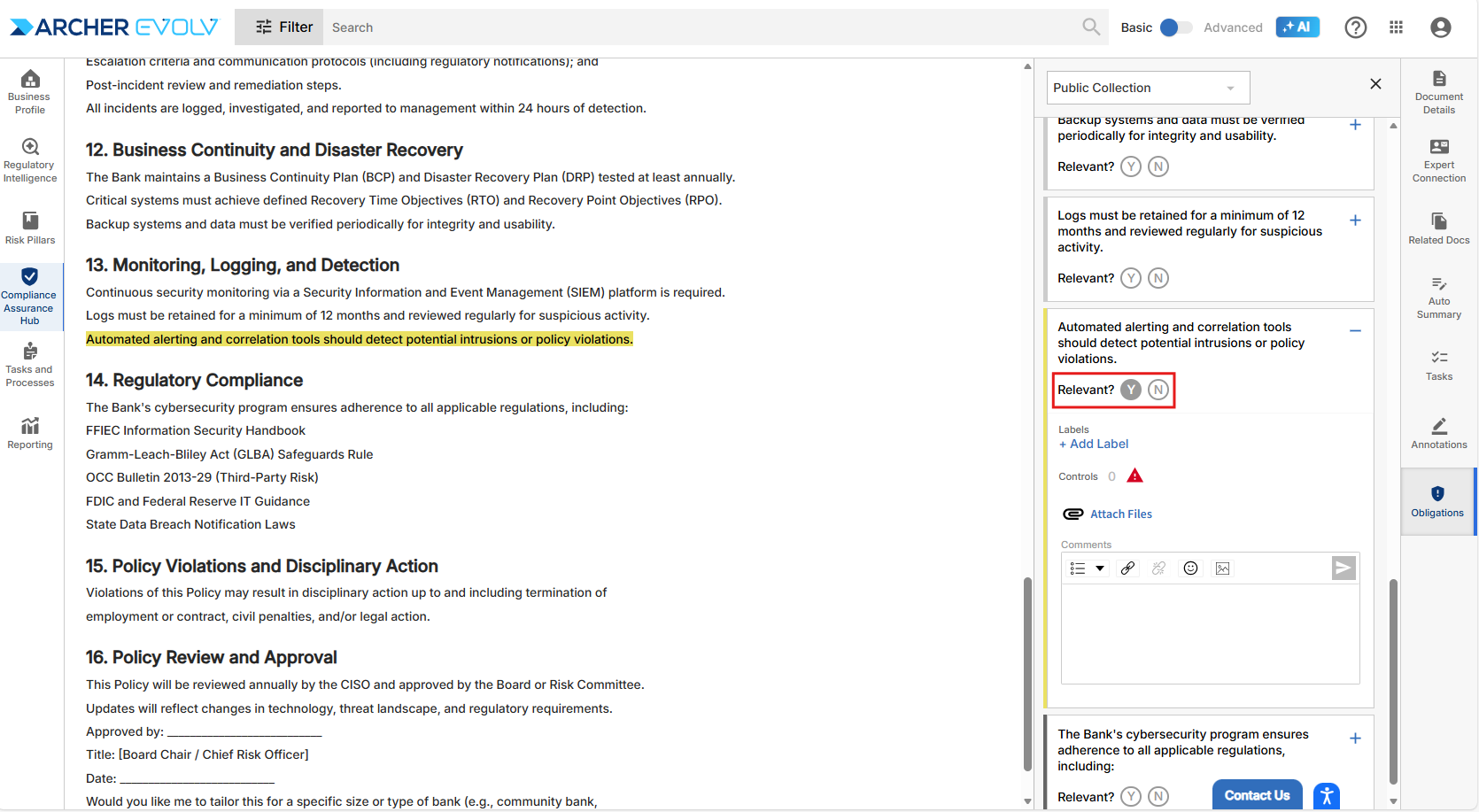Insert emoji in the comment toolbar

[x=1190, y=568]
